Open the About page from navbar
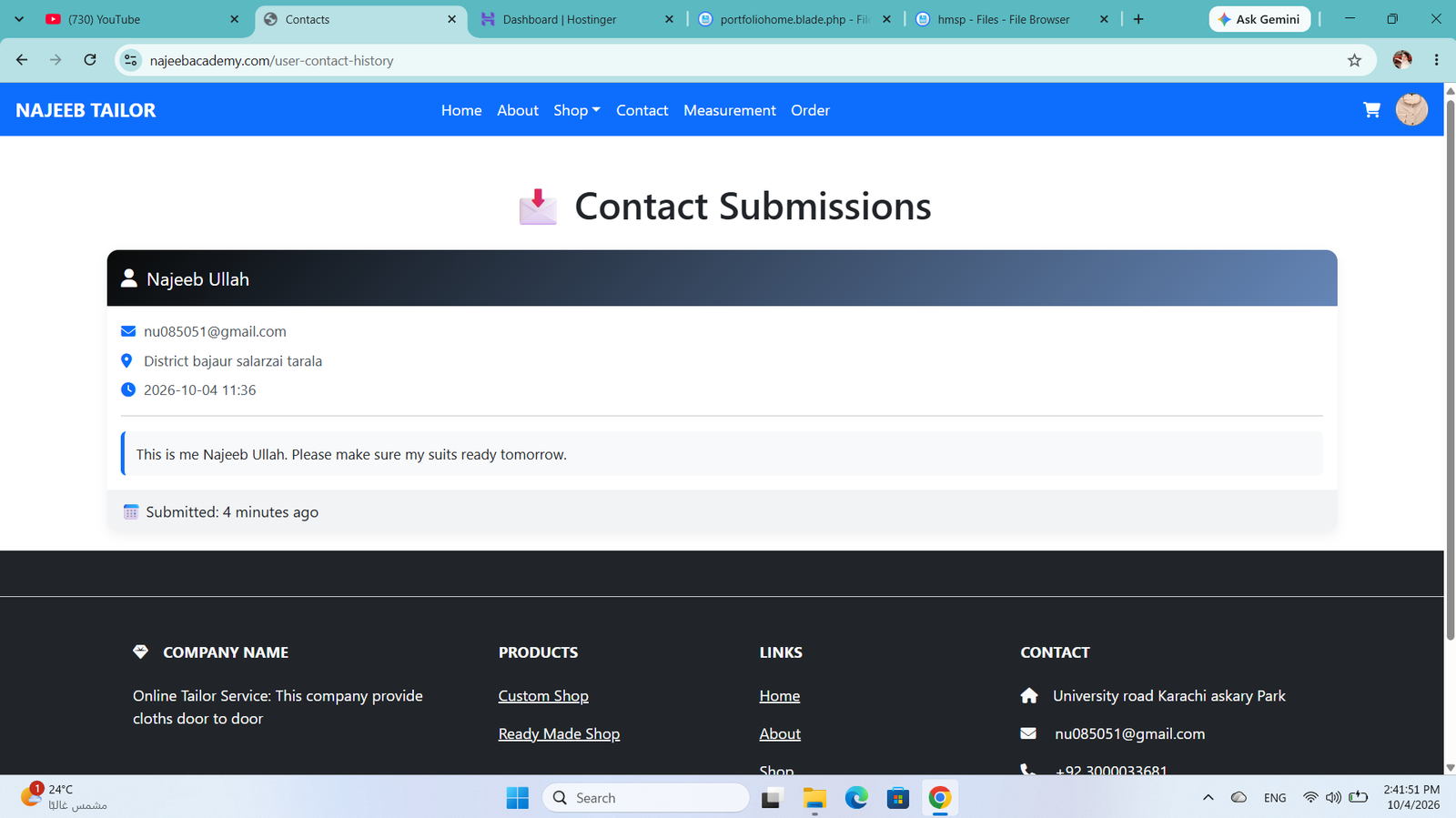Viewport: 1456px width, 818px height. (x=518, y=110)
